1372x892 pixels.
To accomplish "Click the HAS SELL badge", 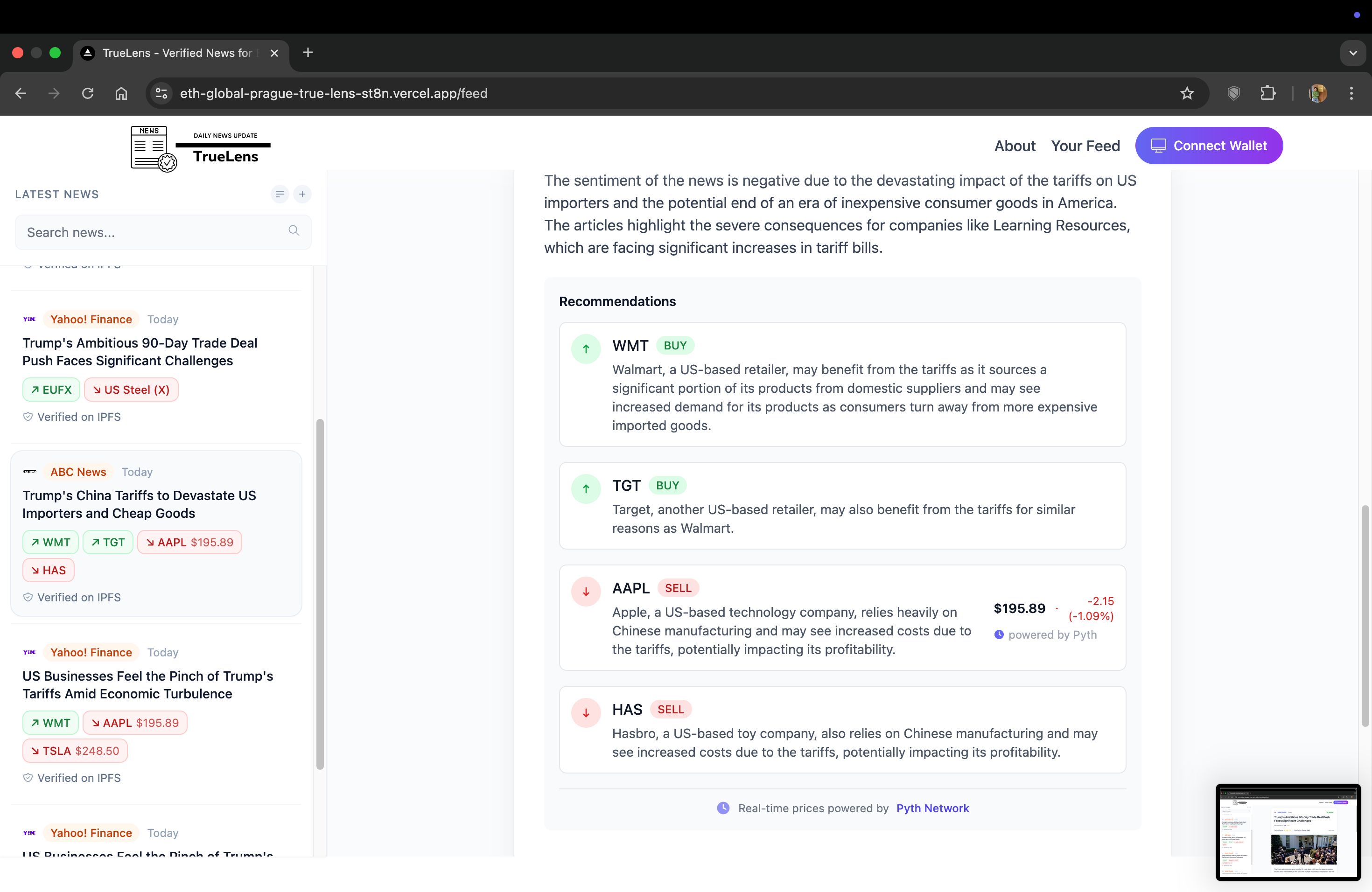I will coord(671,709).
